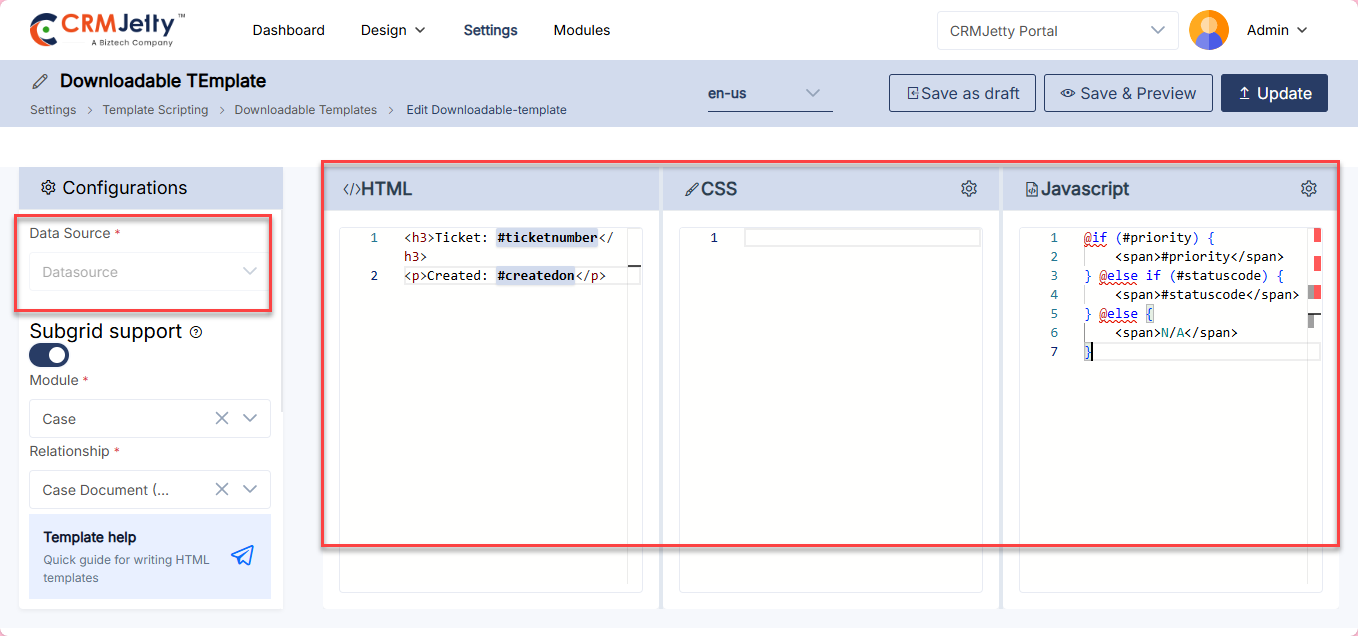Viewport: 1358px width, 636px height.
Task: Click the CRMJetty logo
Action: 107,30
